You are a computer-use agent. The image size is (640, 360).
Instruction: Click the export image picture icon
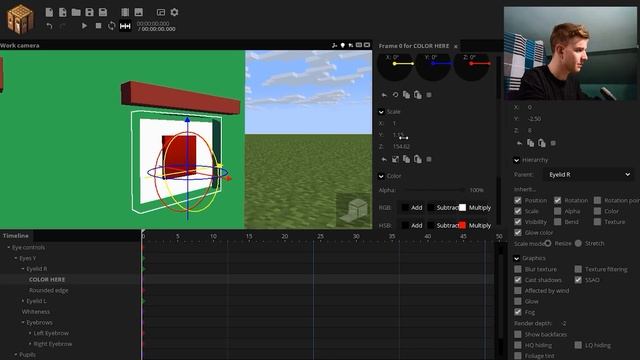(139, 12)
